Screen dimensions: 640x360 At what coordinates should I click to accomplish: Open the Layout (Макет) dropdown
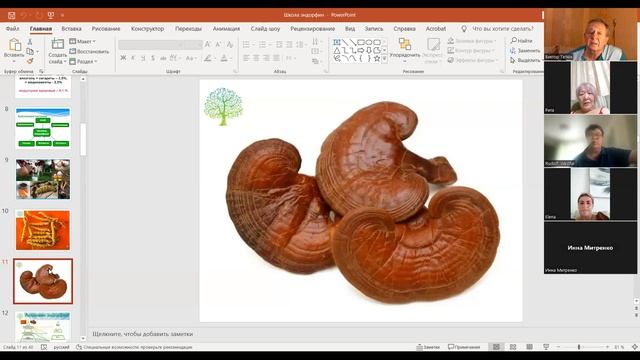(x=83, y=42)
